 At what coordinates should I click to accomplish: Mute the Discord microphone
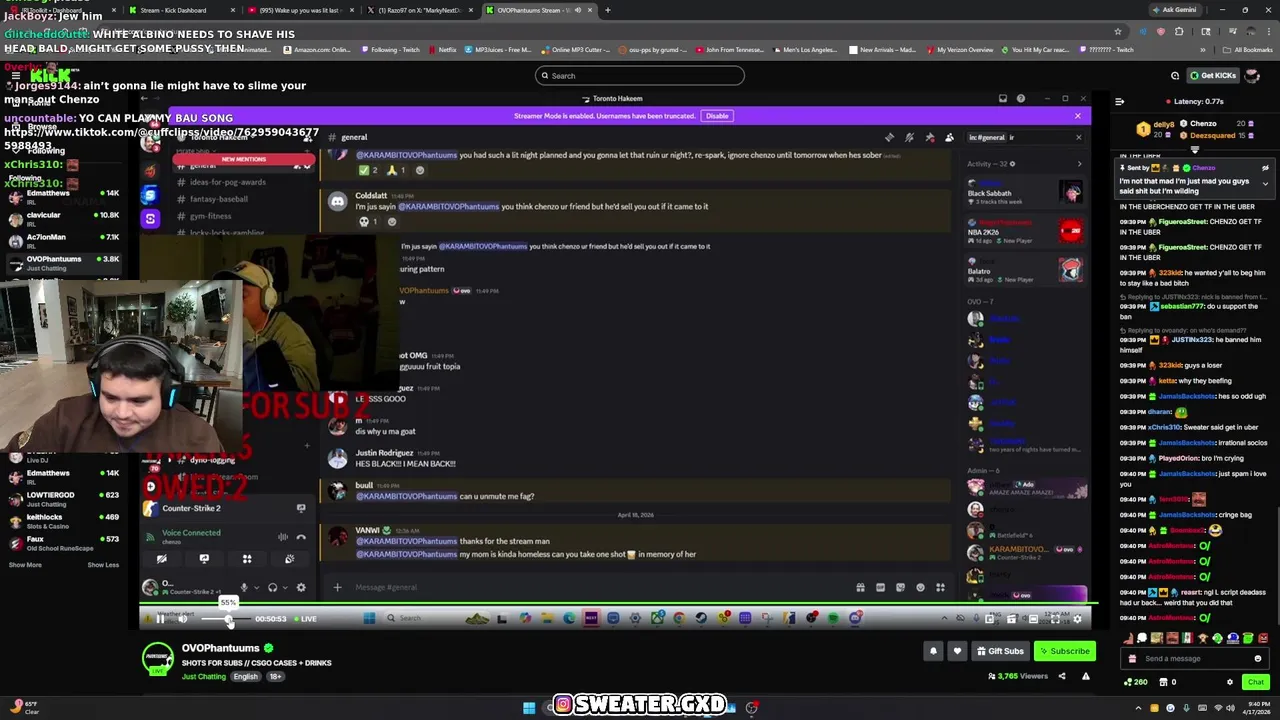pyautogui.click(x=244, y=588)
